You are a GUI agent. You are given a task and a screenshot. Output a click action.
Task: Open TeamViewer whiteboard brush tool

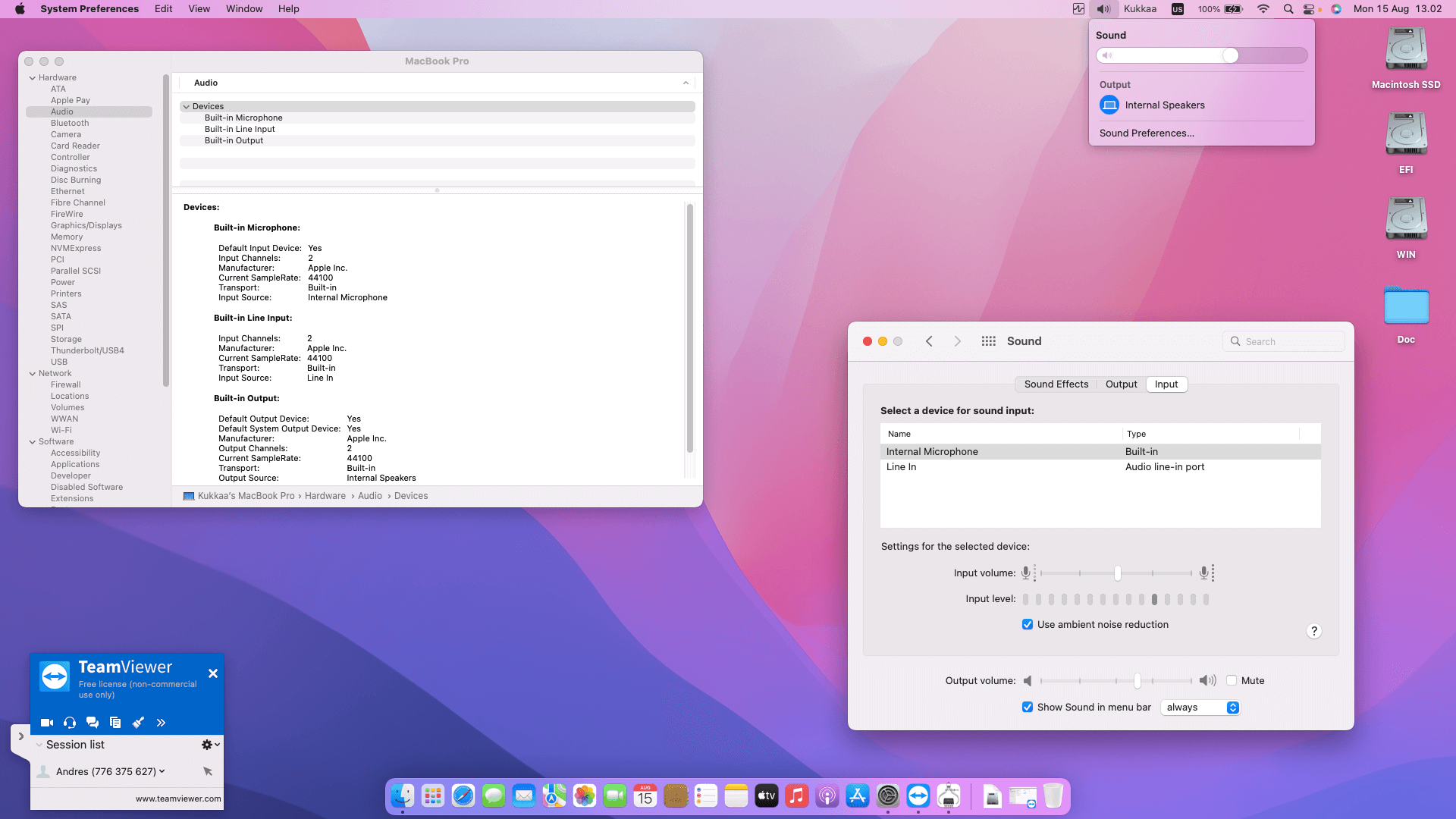click(x=138, y=723)
